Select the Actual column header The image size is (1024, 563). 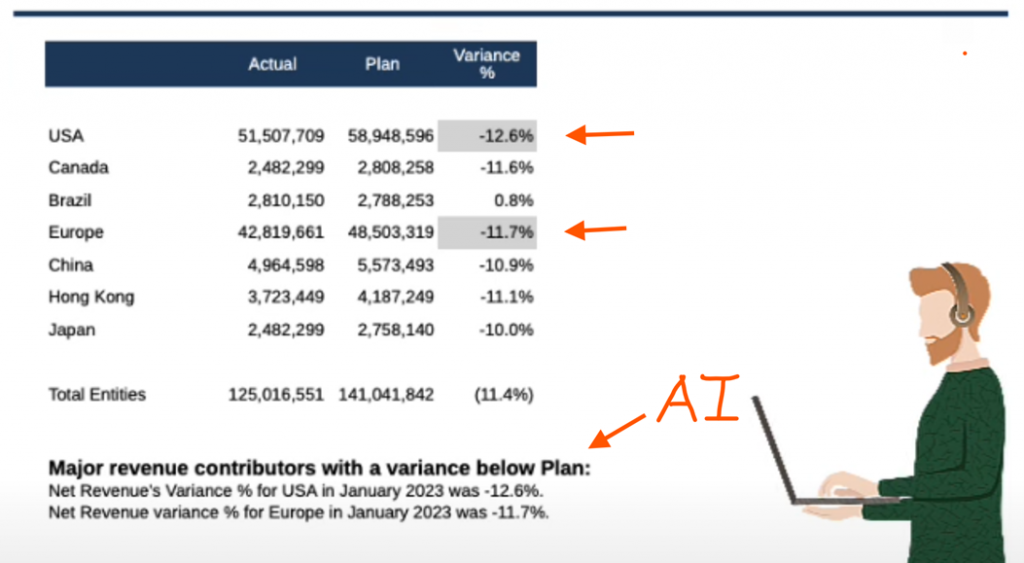tap(273, 64)
